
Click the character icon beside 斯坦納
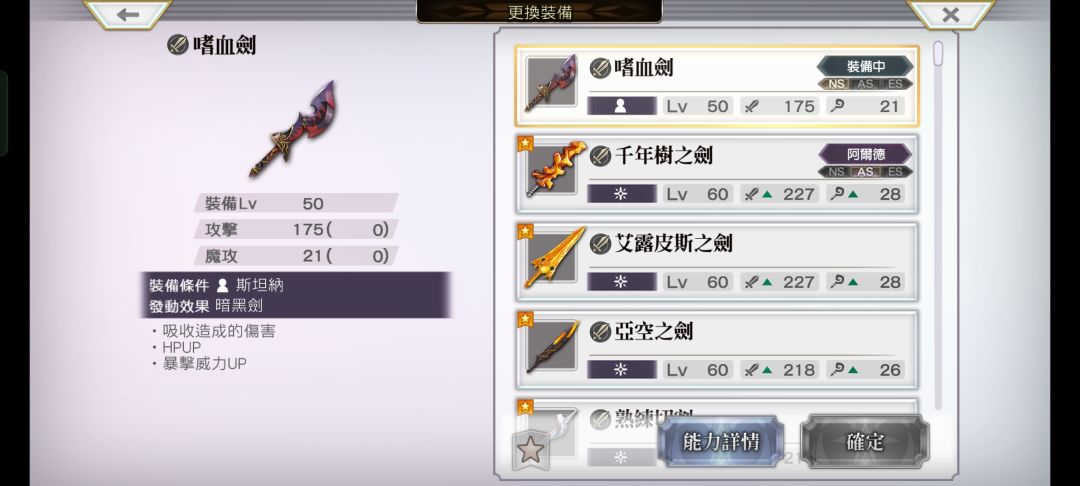click(222, 285)
